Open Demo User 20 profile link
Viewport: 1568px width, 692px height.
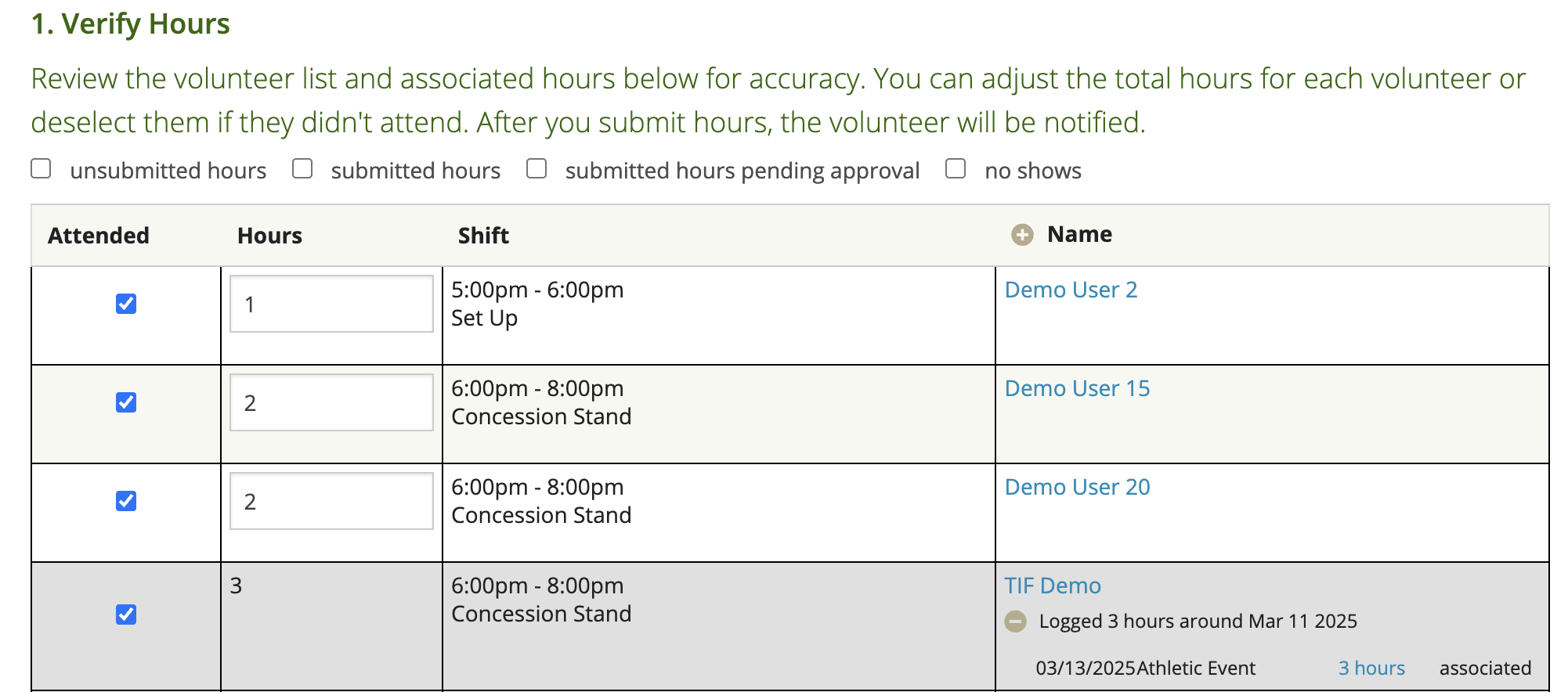tap(1077, 488)
